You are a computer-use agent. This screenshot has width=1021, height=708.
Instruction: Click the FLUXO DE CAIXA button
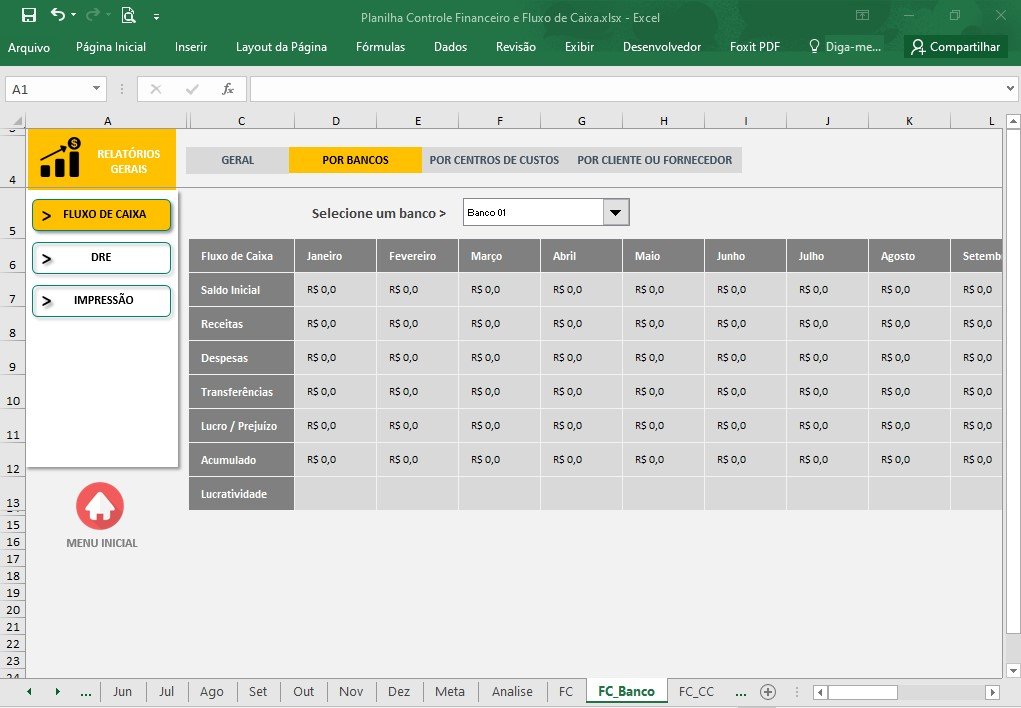tap(102, 215)
